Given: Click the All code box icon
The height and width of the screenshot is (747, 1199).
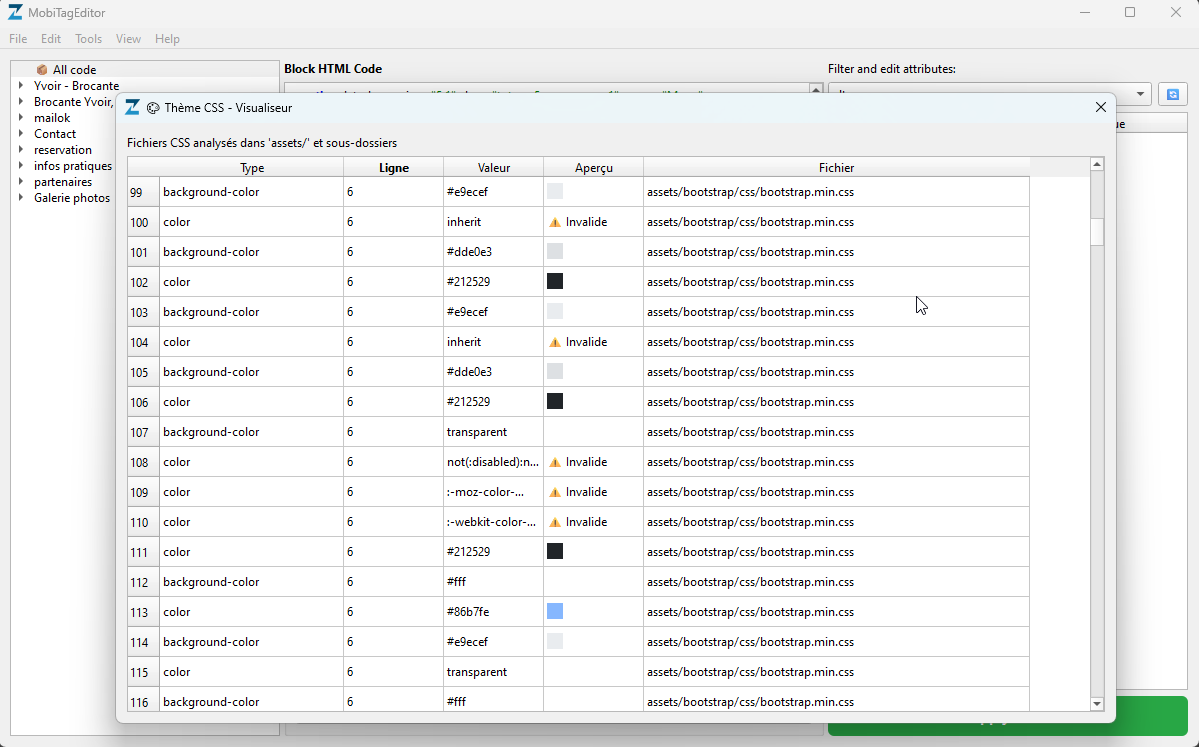Looking at the screenshot, I should click(x=42, y=70).
